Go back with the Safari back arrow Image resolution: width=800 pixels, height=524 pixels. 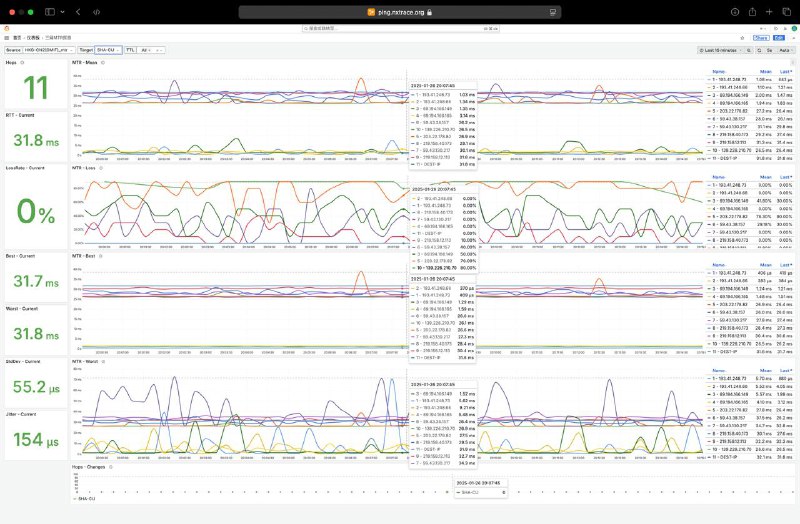(x=78, y=12)
